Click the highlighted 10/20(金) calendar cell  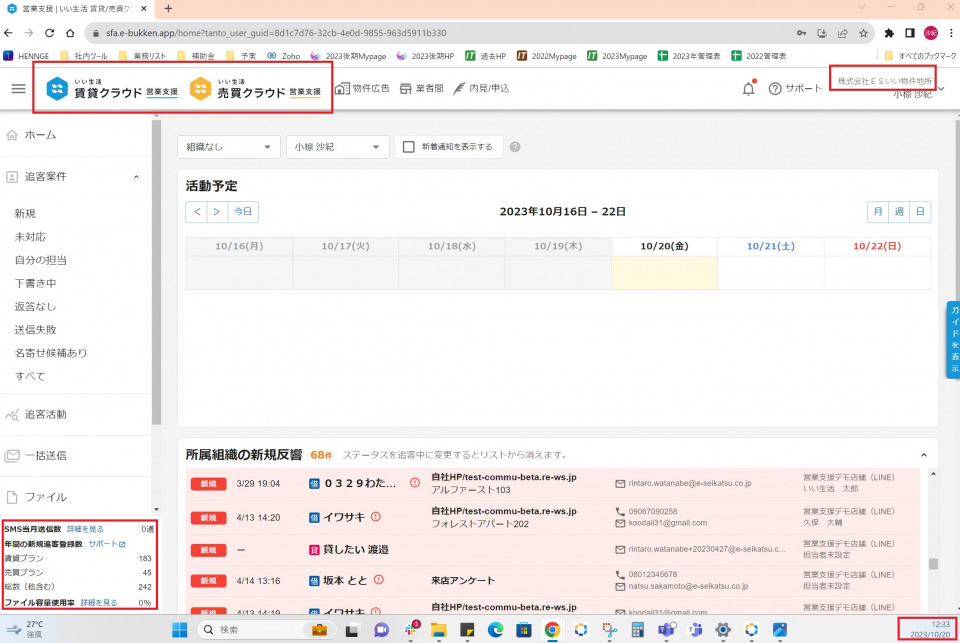pyautogui.click(x=664, y=273)
